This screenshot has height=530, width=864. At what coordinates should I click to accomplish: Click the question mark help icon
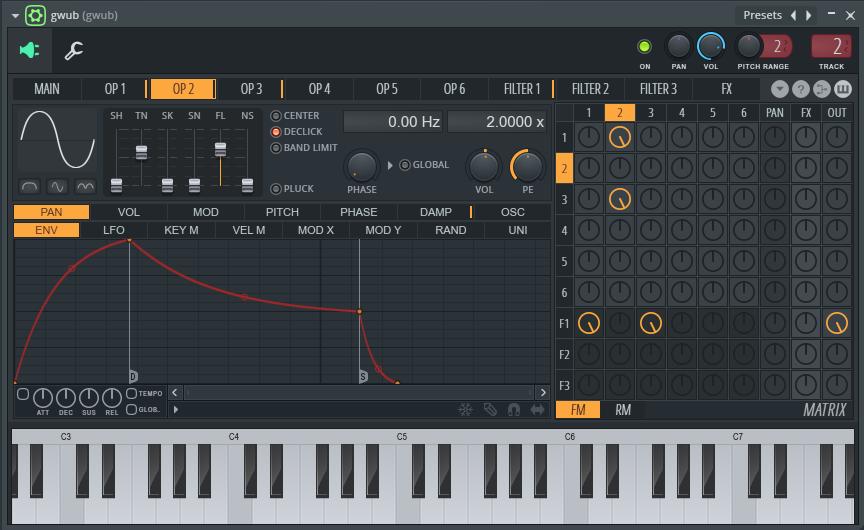tap(800, 89)
